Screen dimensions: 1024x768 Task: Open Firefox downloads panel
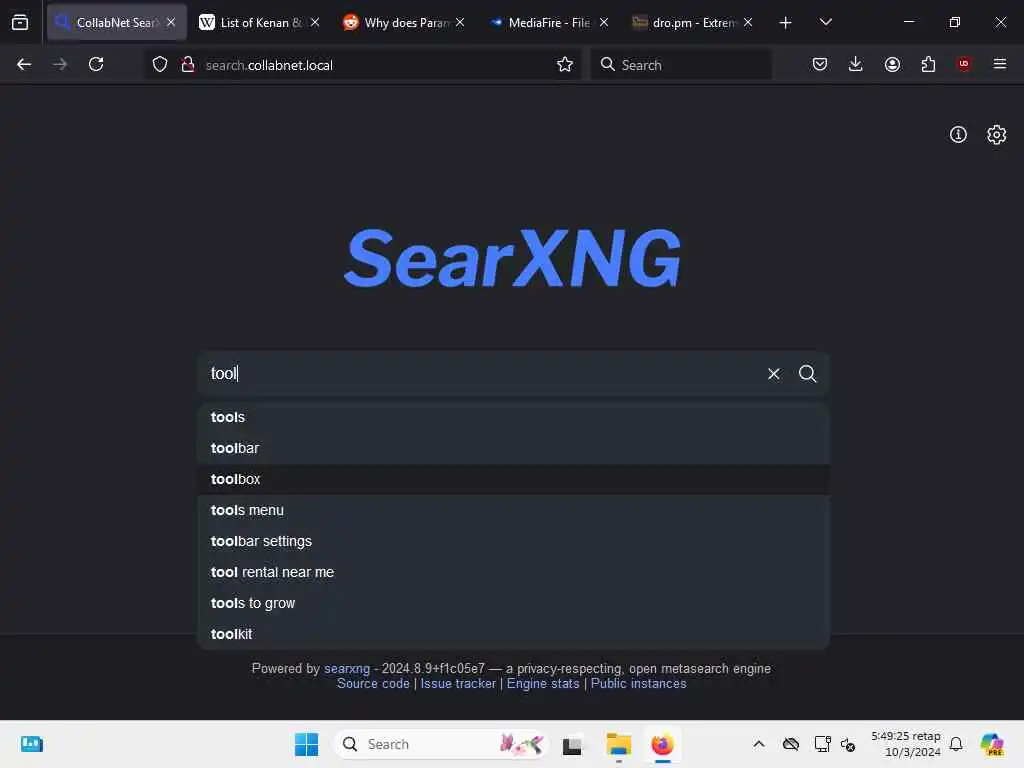(856, 64)
